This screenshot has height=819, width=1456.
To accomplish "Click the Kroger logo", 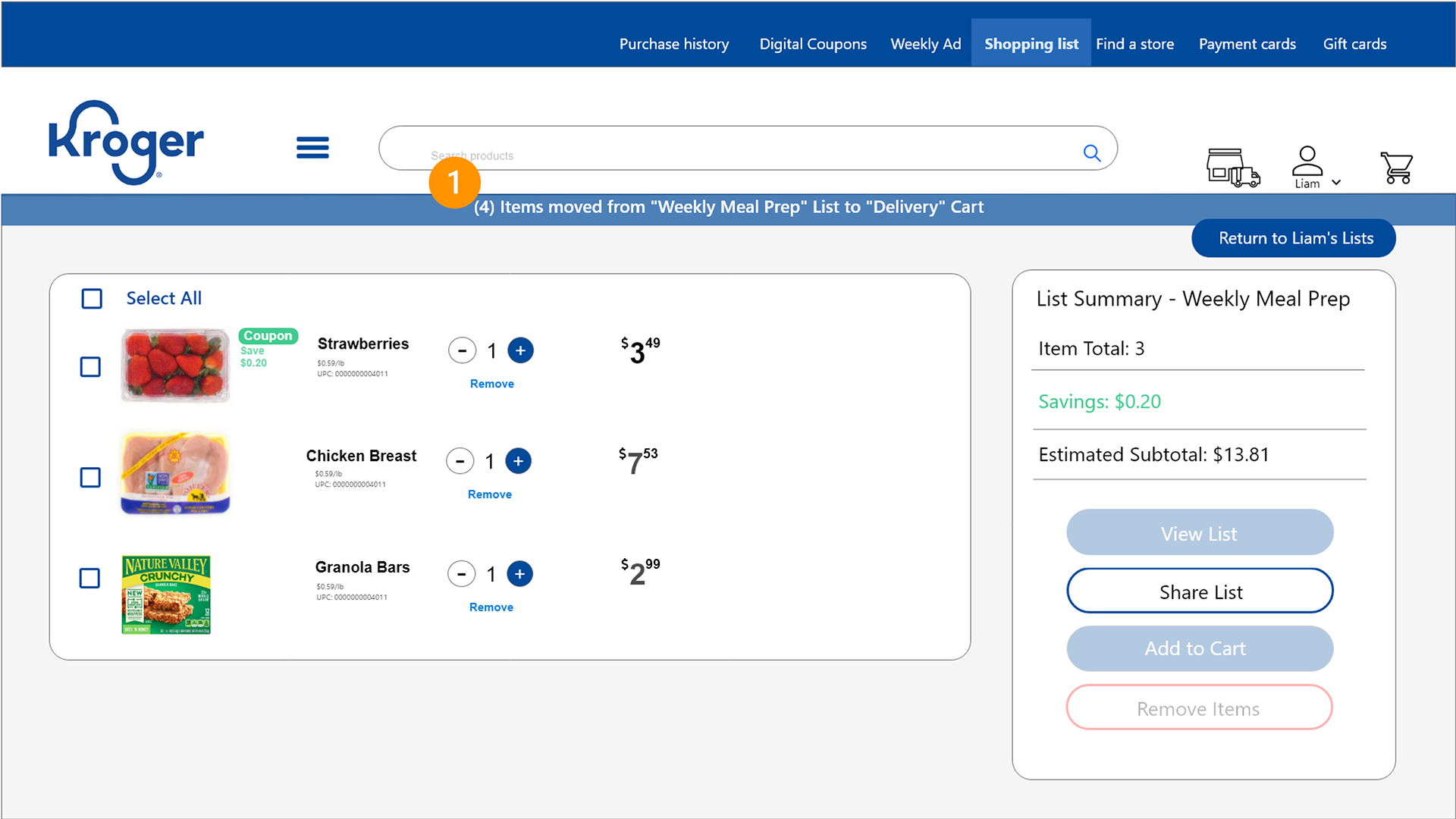I will click(126, 143).
